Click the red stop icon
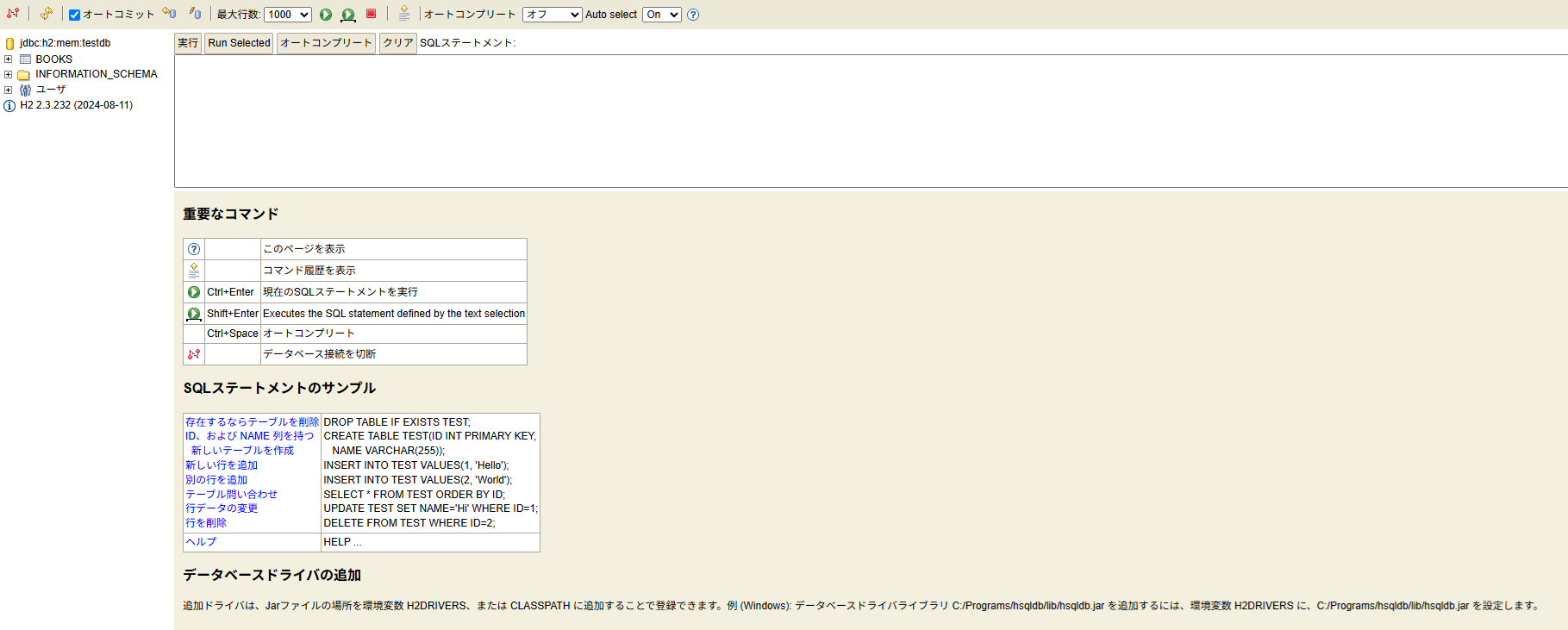Image resolution: width=1568 pixels, height=630 pixels. click(x=372, y=14)
